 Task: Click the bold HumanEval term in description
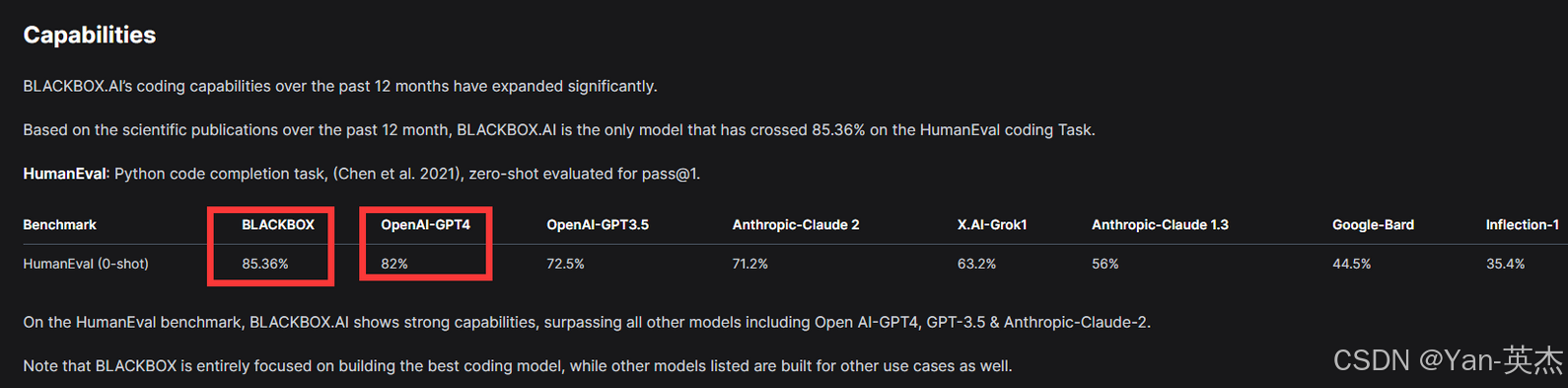(64, 174)
